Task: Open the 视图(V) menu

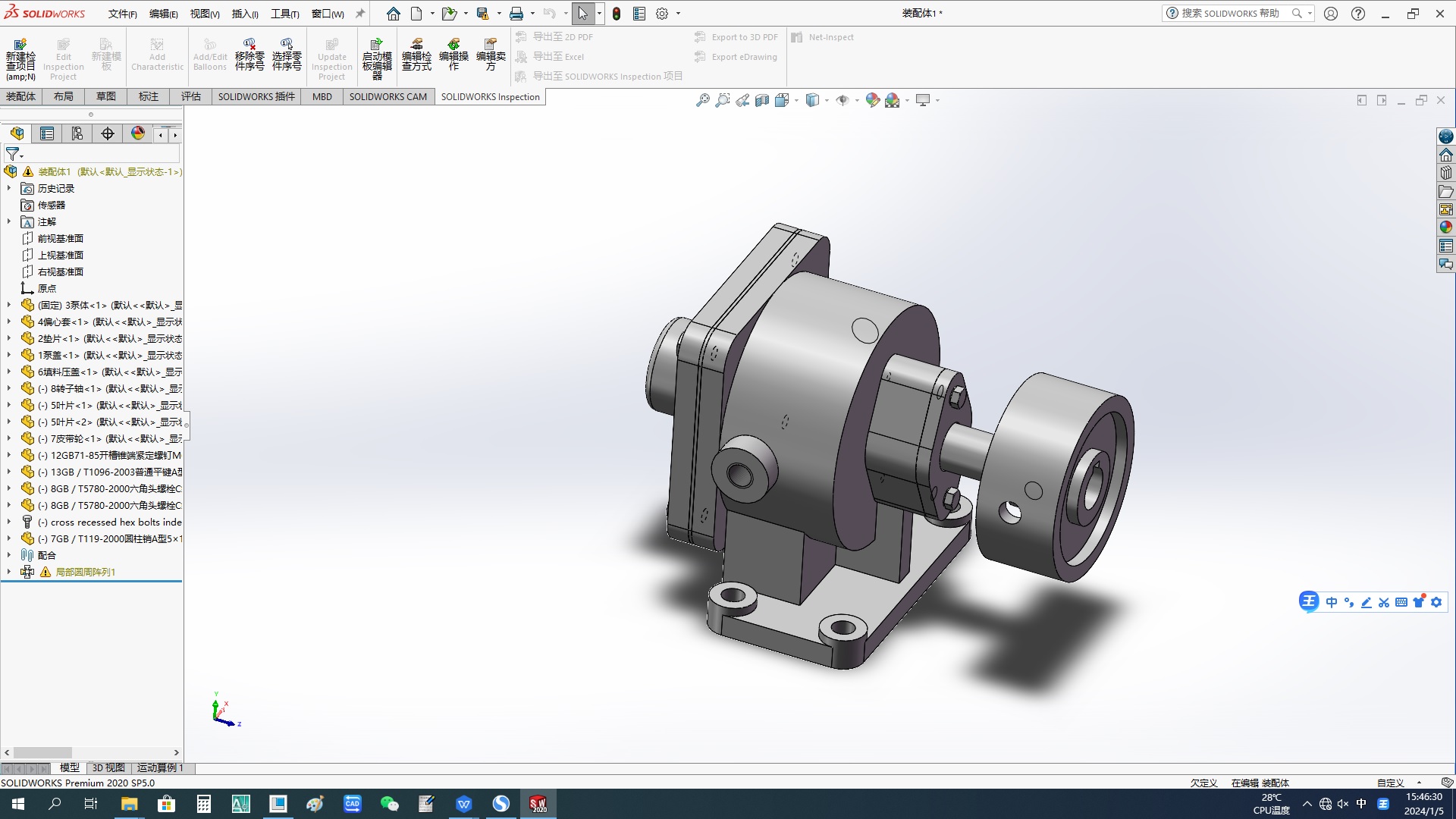Action: 204,14
